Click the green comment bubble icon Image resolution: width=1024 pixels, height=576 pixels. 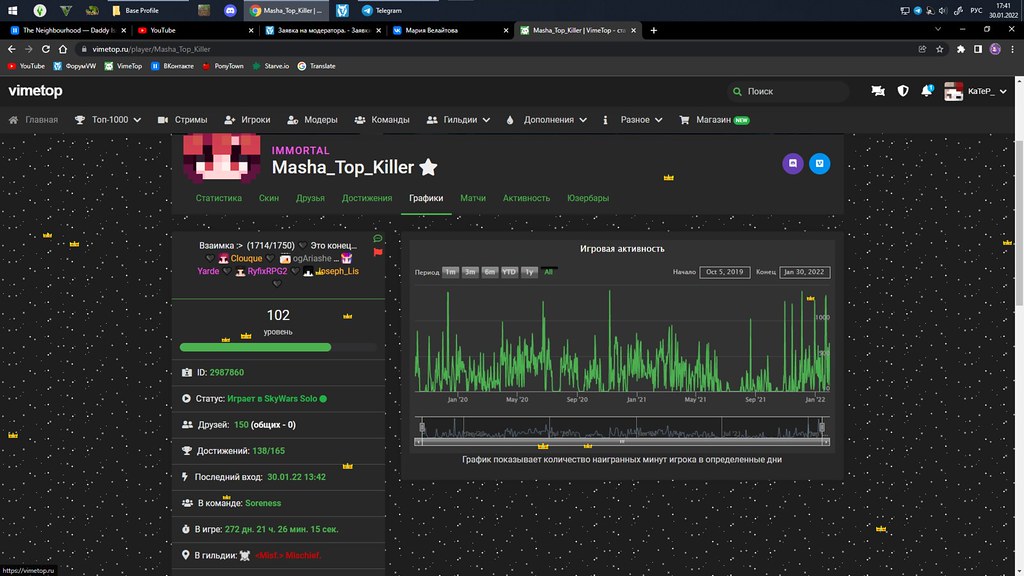pyautogui.click(x=378, y=239)
